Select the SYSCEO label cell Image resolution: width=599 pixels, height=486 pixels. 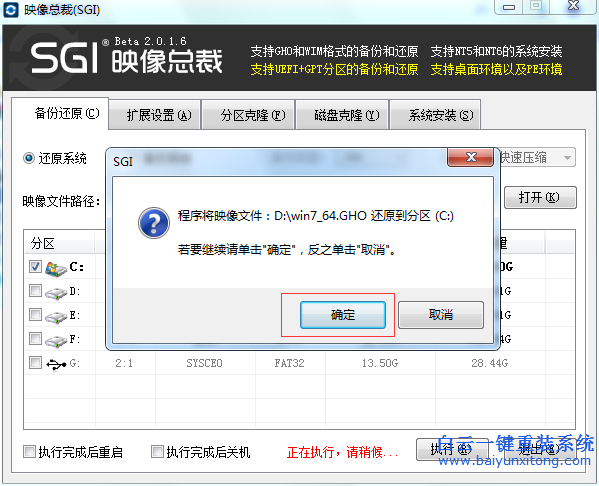click(x=204, y=363)
